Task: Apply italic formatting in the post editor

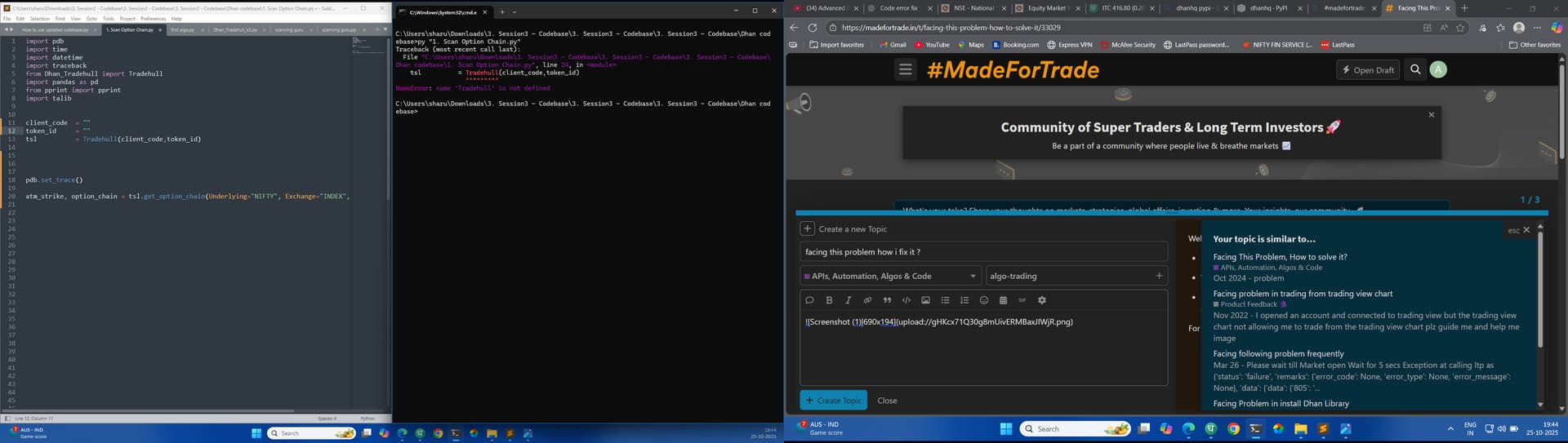Action: click(x=848, y=300)
